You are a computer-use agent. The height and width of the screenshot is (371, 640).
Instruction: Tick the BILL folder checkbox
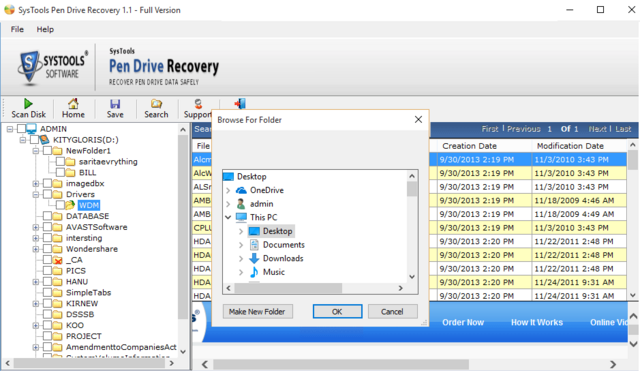pyautogui.click(x=60, y=173)
